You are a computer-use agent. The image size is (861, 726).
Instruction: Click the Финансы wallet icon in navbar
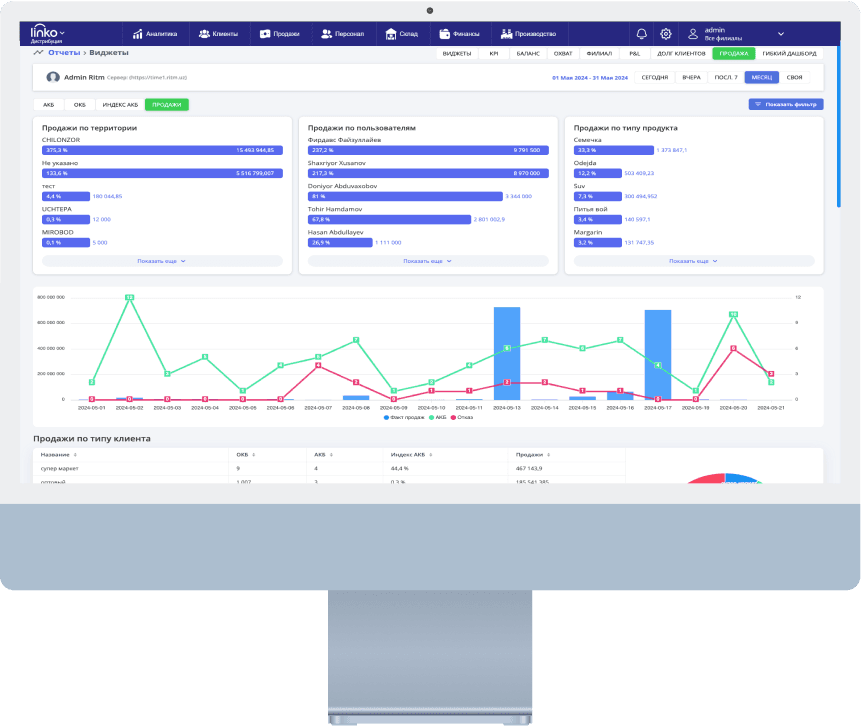click(x=445, y=33)
